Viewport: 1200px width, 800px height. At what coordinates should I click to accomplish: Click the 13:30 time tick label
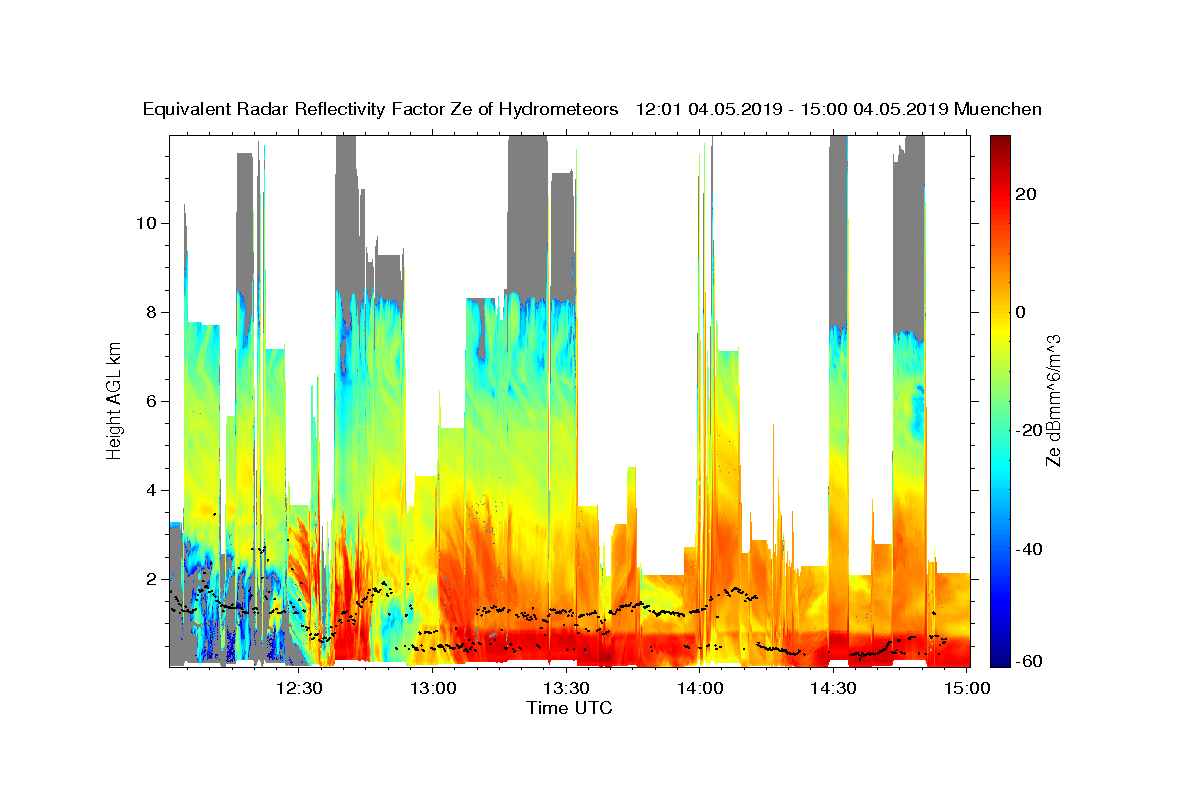point(568,688)
